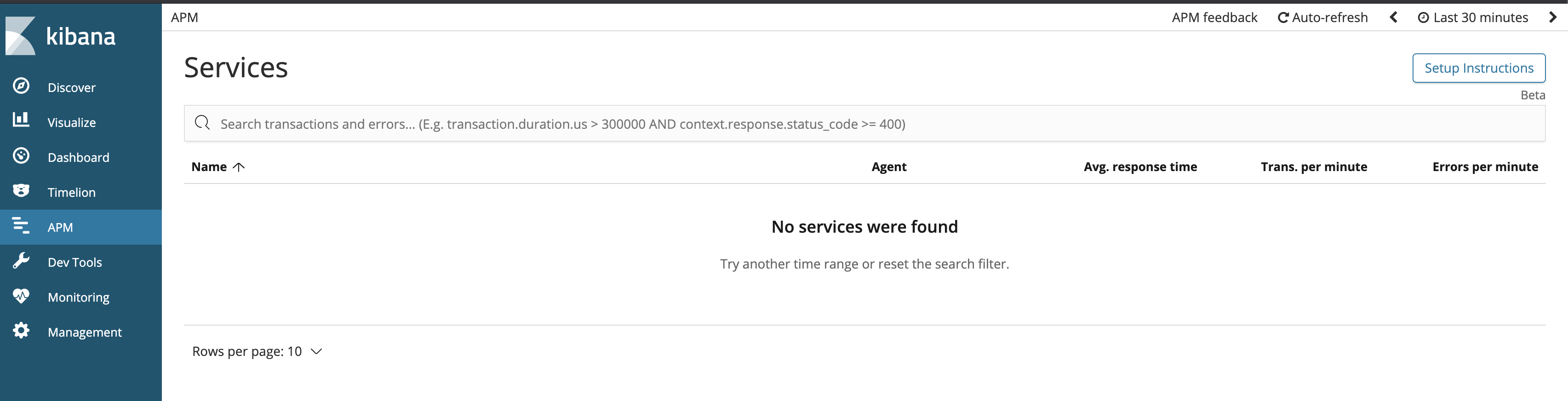
Task: Open Last 30 minutes time picker
Action: (1473, 17)
